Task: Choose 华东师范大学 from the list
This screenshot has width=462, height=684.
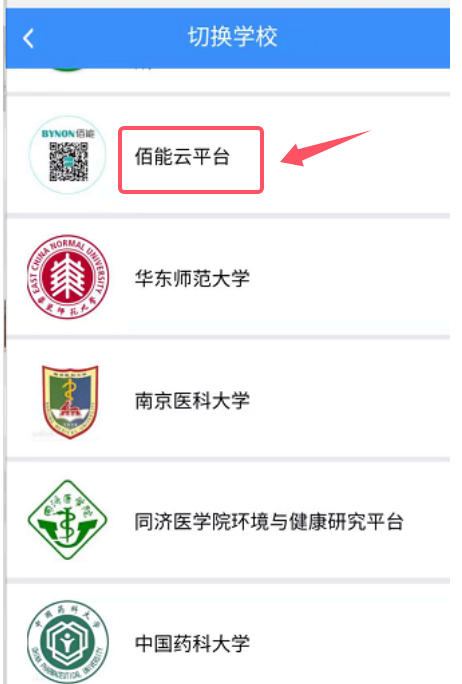Action: point(192,278)
